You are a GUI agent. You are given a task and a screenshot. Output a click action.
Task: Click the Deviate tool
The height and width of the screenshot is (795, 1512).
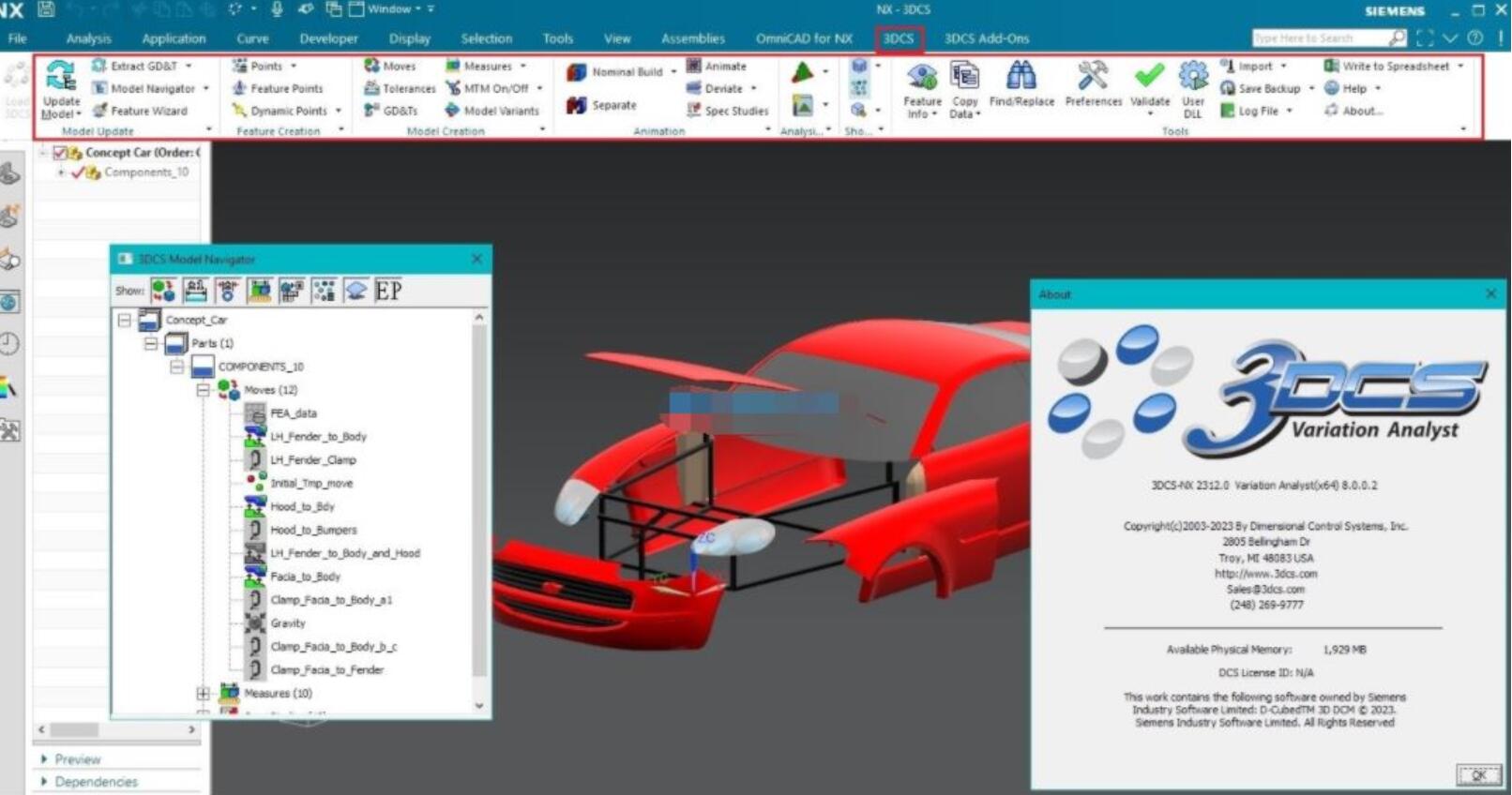[x=721, y=88]
